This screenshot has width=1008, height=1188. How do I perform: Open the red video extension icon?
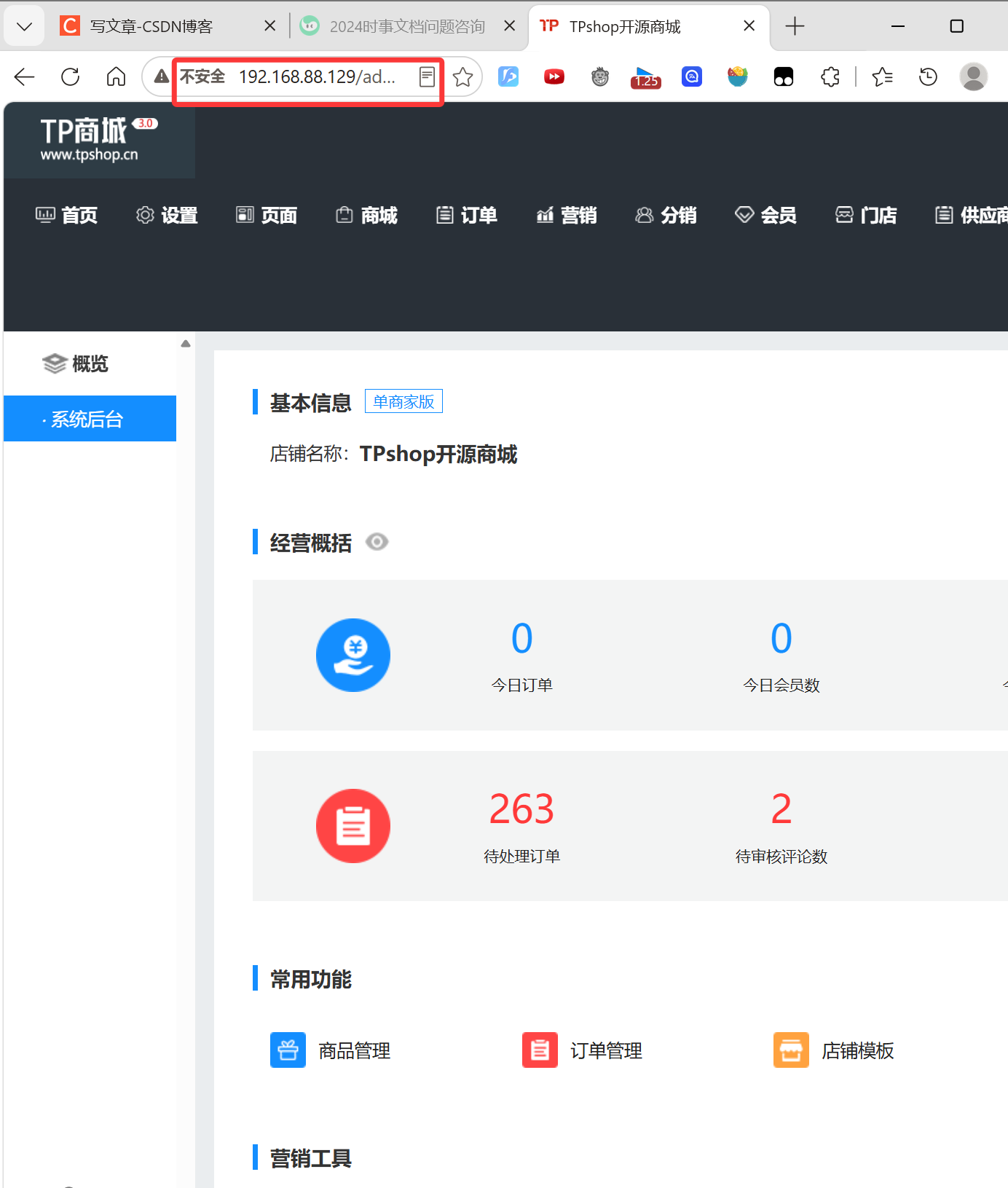tap(554, 76)
